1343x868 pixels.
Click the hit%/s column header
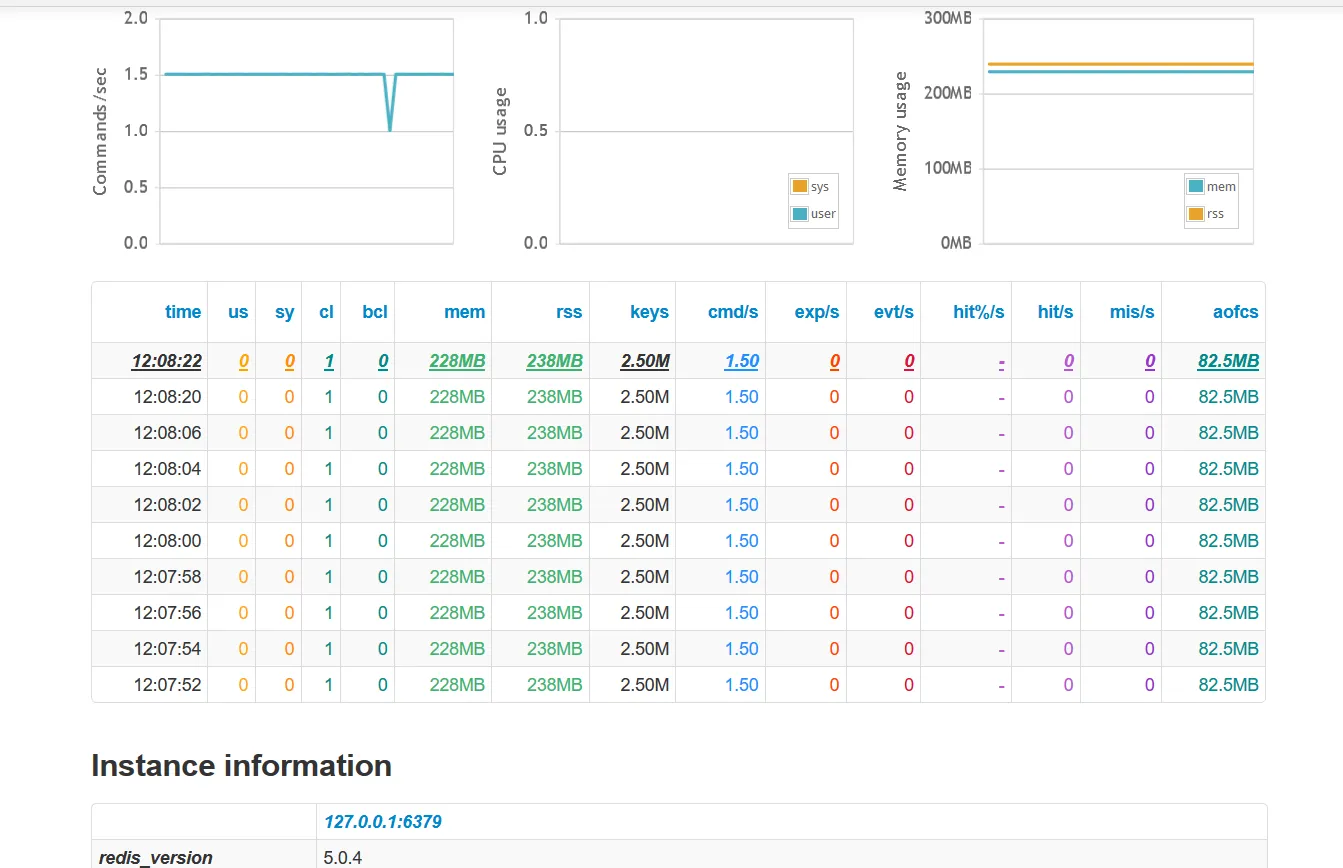[979, 312]
